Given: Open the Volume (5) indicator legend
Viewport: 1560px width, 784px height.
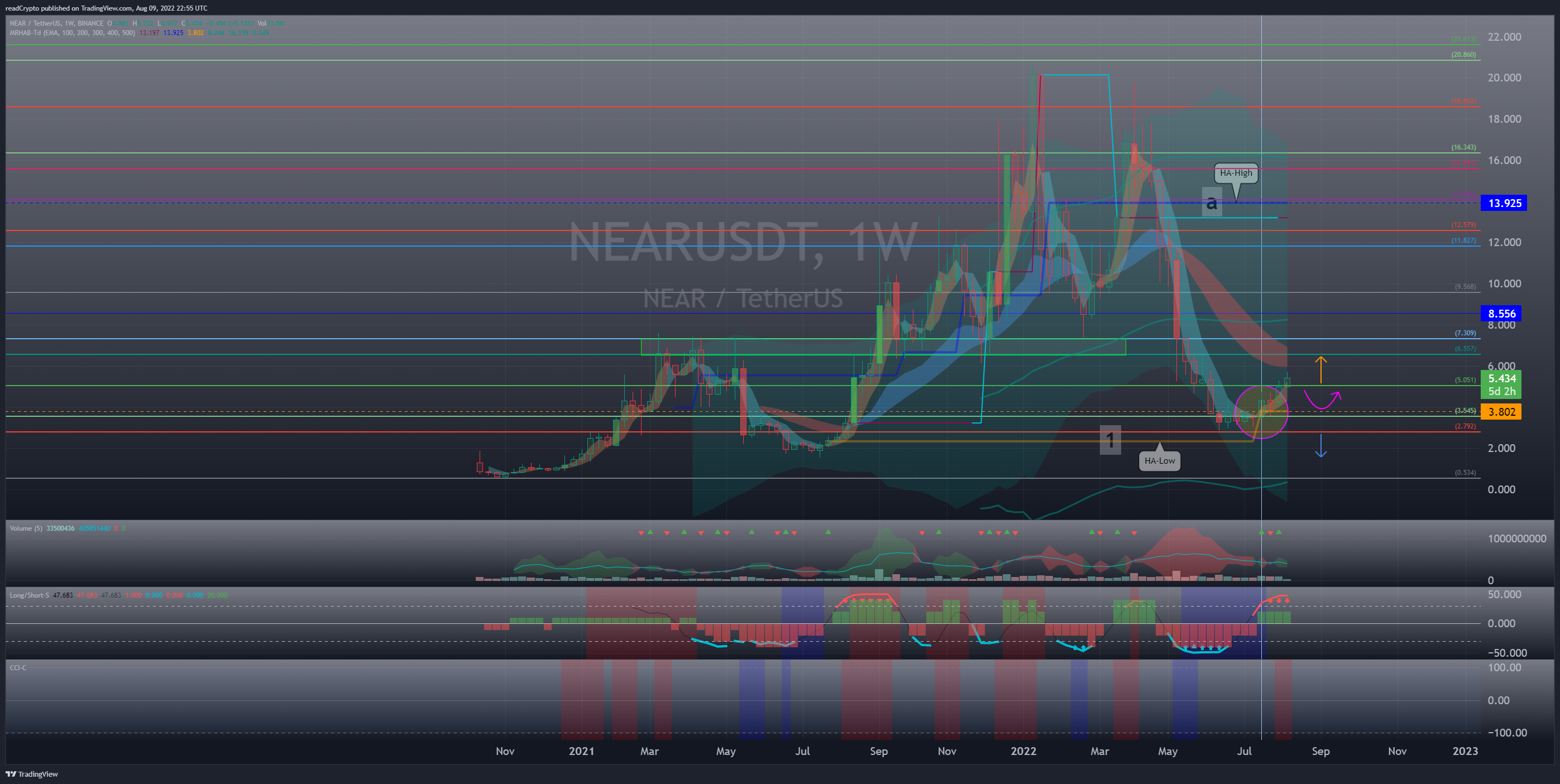Looking at the screenshot, I should (26, 528).
